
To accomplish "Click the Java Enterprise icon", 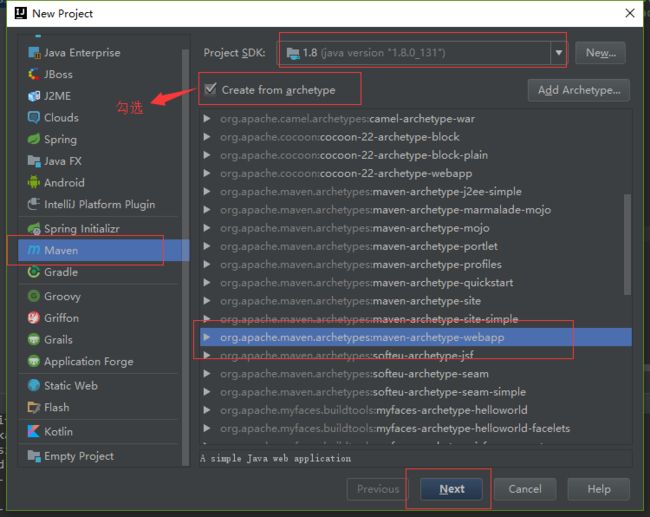I will point(34,53).
